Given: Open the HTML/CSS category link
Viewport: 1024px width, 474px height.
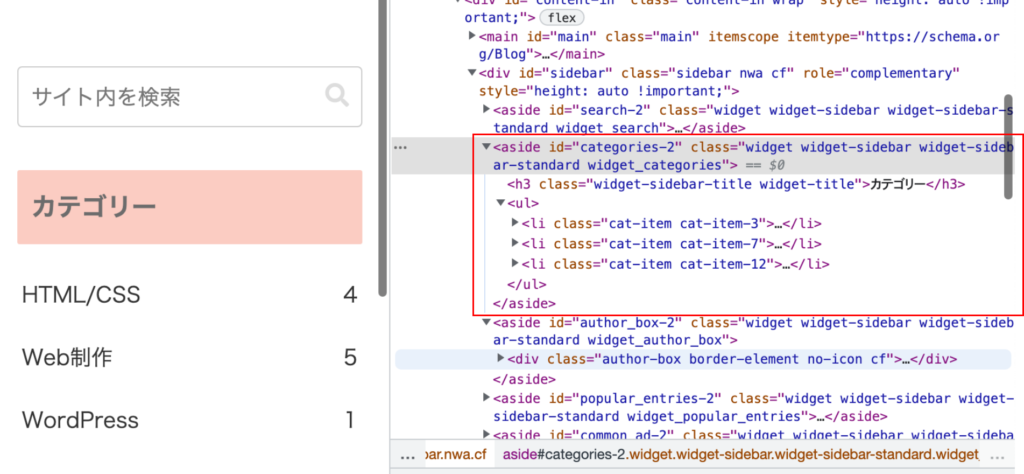Looking at the screenshot, I should click(81, 295).
